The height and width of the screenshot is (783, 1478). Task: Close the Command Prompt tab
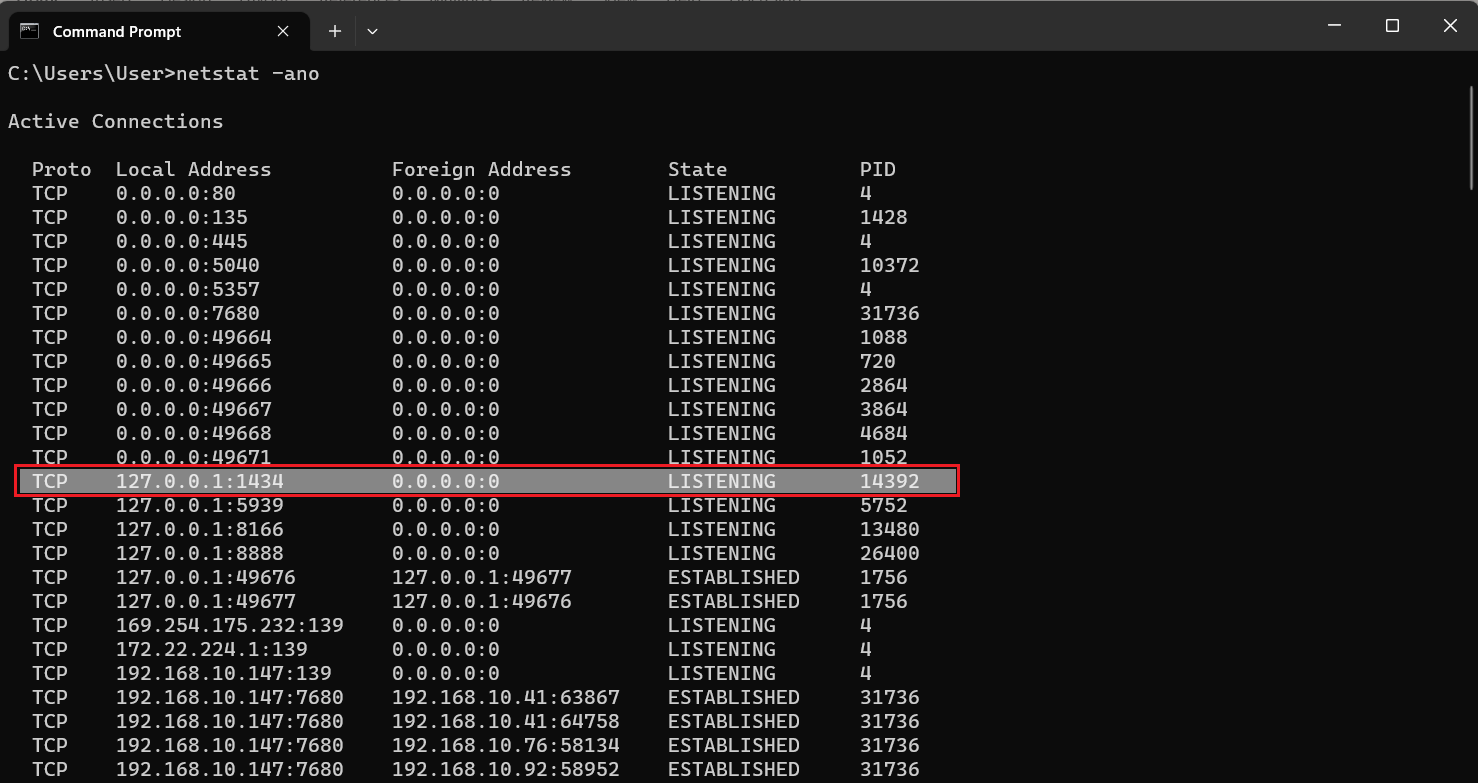(283, 31)
